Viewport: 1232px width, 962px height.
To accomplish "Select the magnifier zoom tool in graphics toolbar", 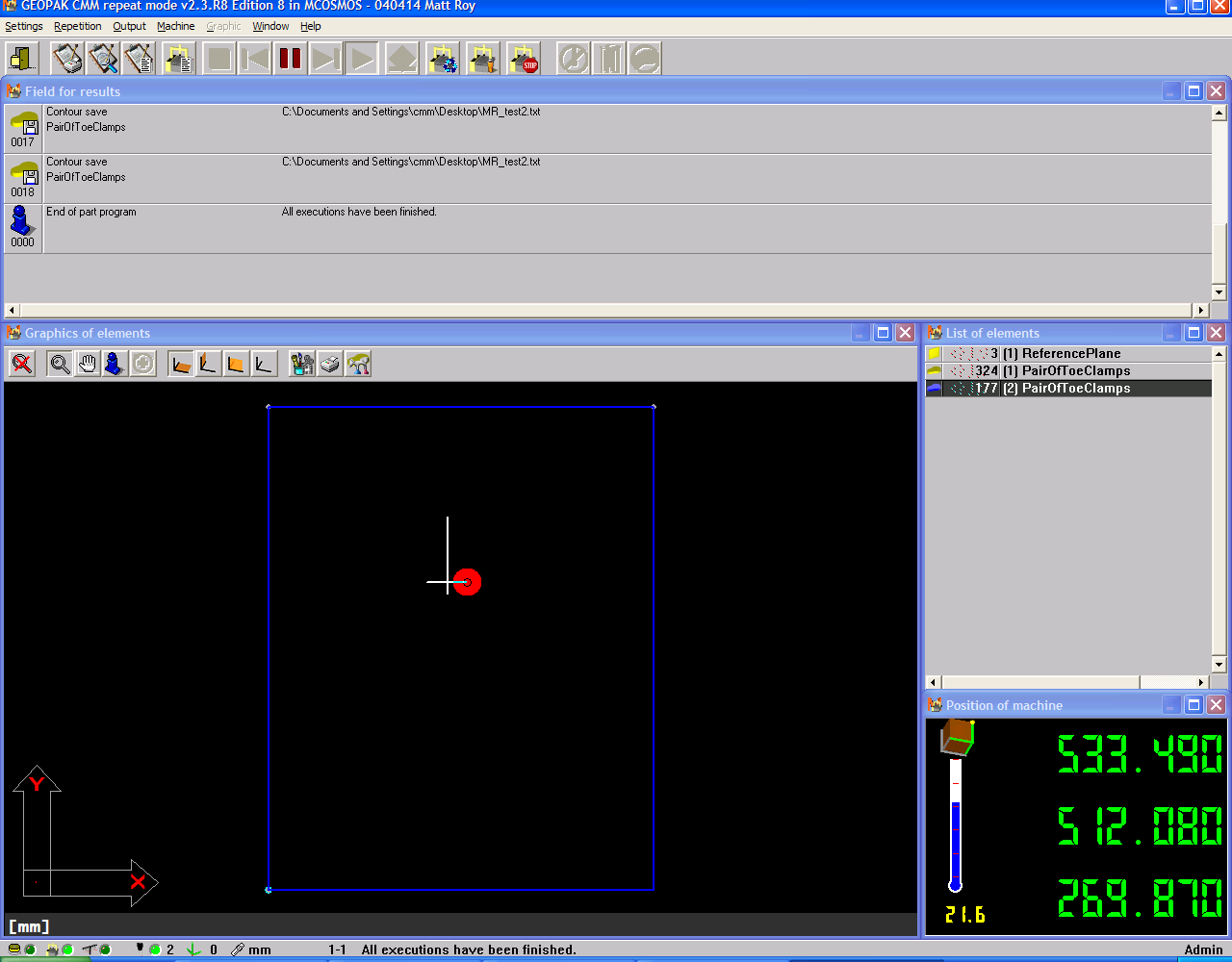I will tap(60, 364).
